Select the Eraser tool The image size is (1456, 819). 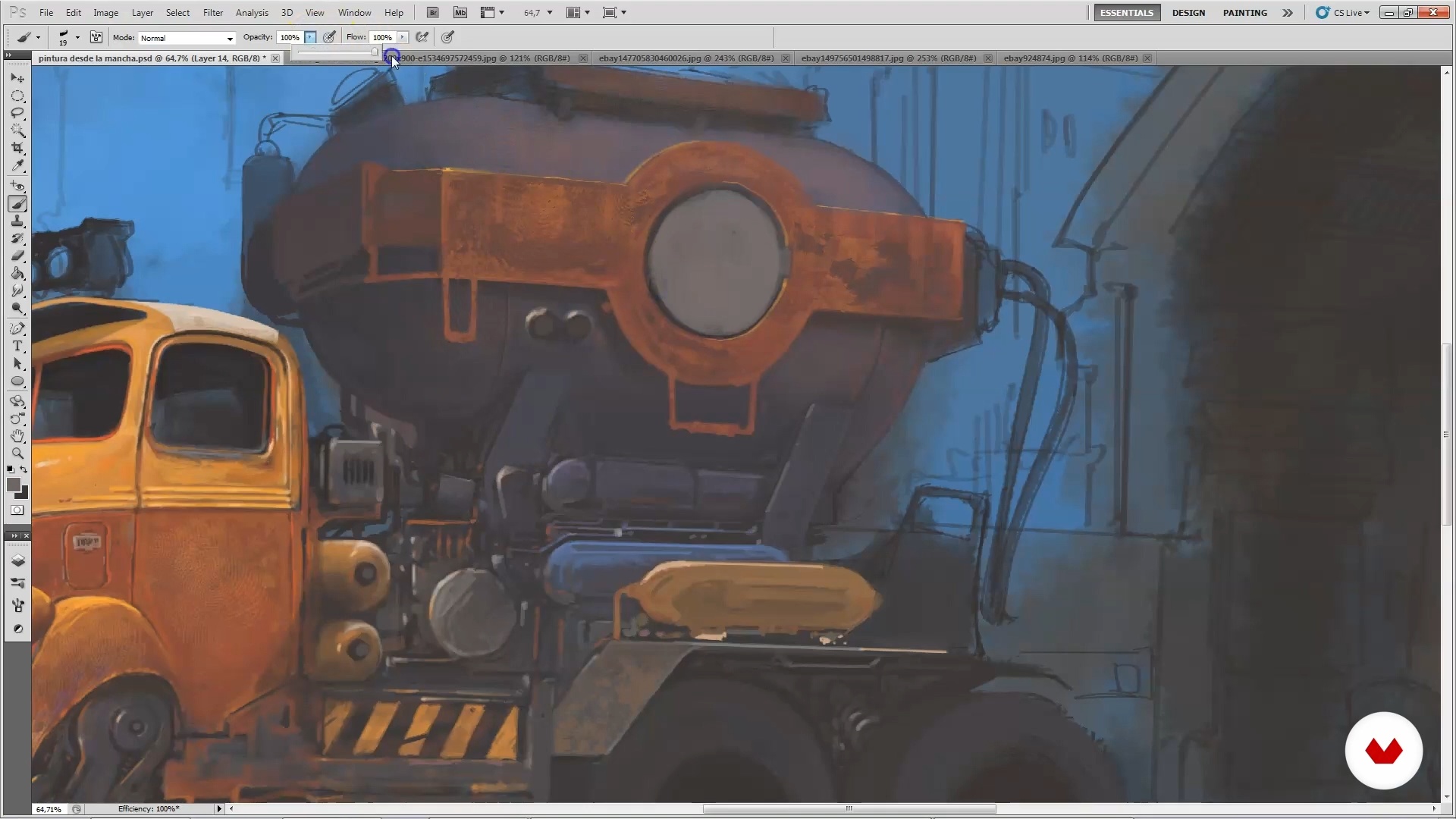coord(17,256)
